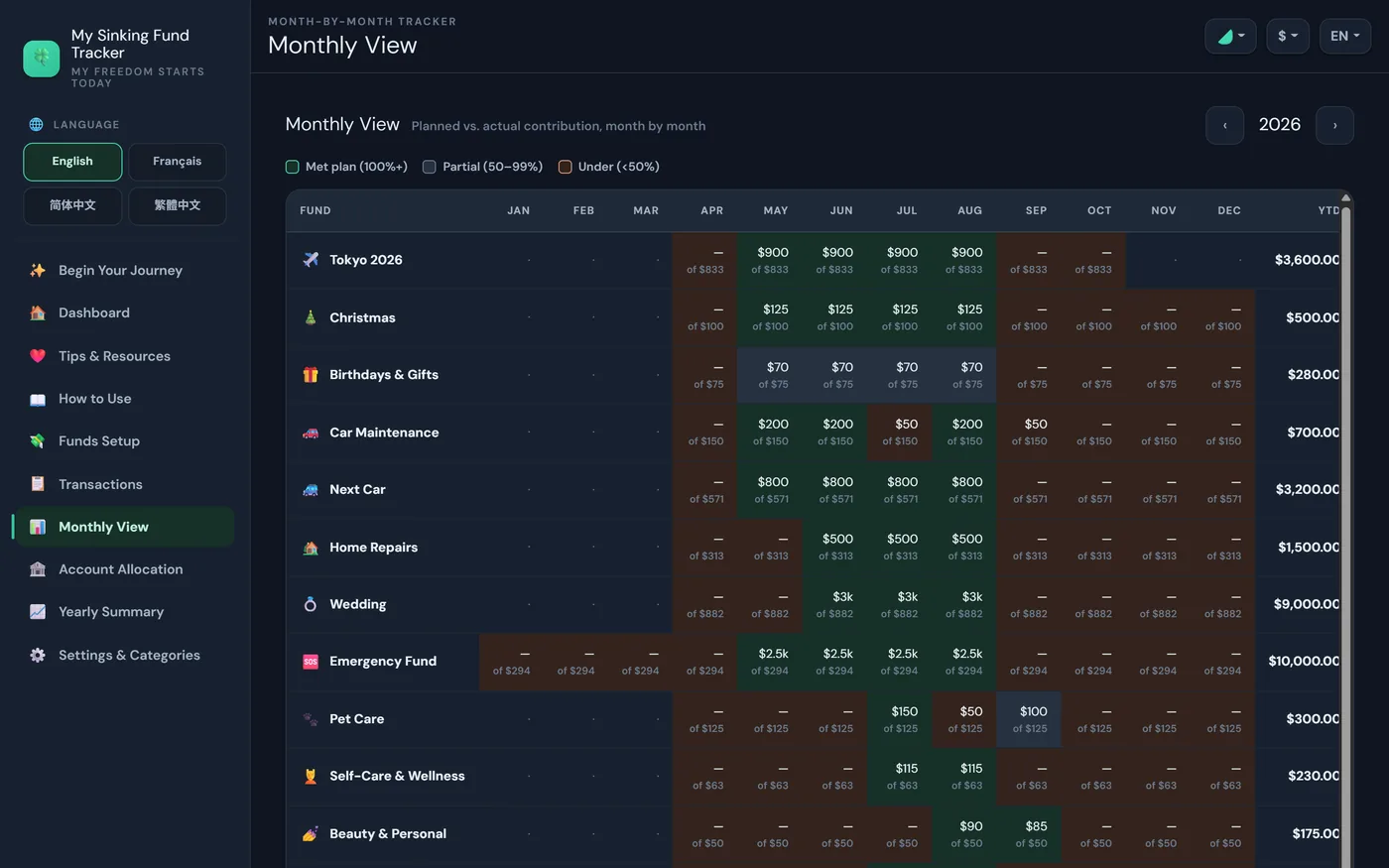The image size is (1389, 868).
Task: Click the house icon for Home Repairs
Action: 311,547
